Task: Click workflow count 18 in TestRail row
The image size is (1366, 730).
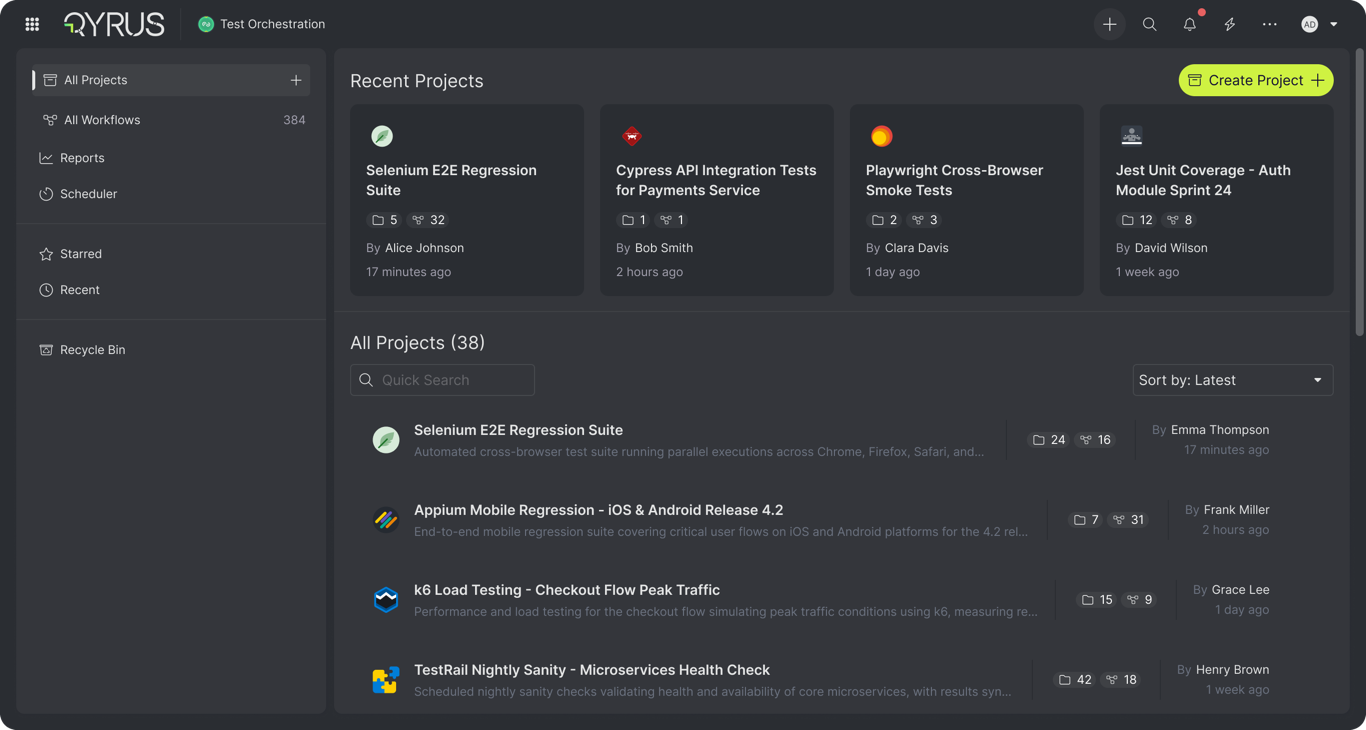Action: point(1121,680)
